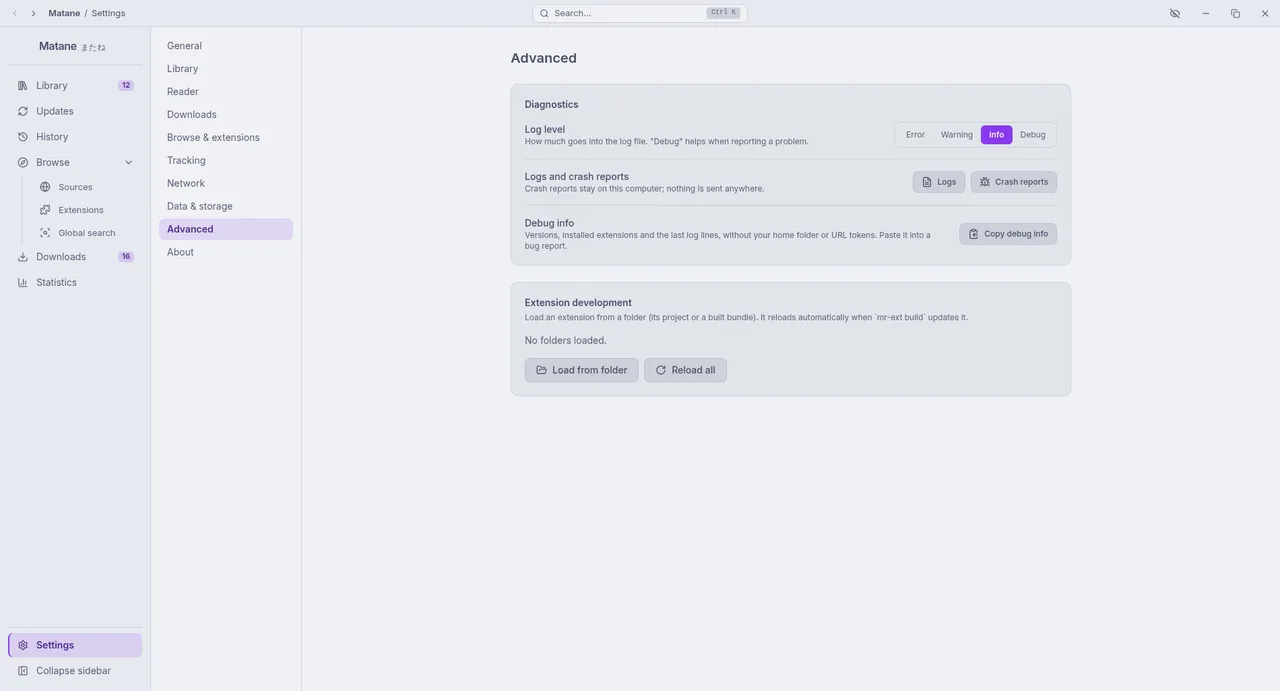Viewport: 1280px width, 691px height.
Task: Open History page
Action: 75,137
